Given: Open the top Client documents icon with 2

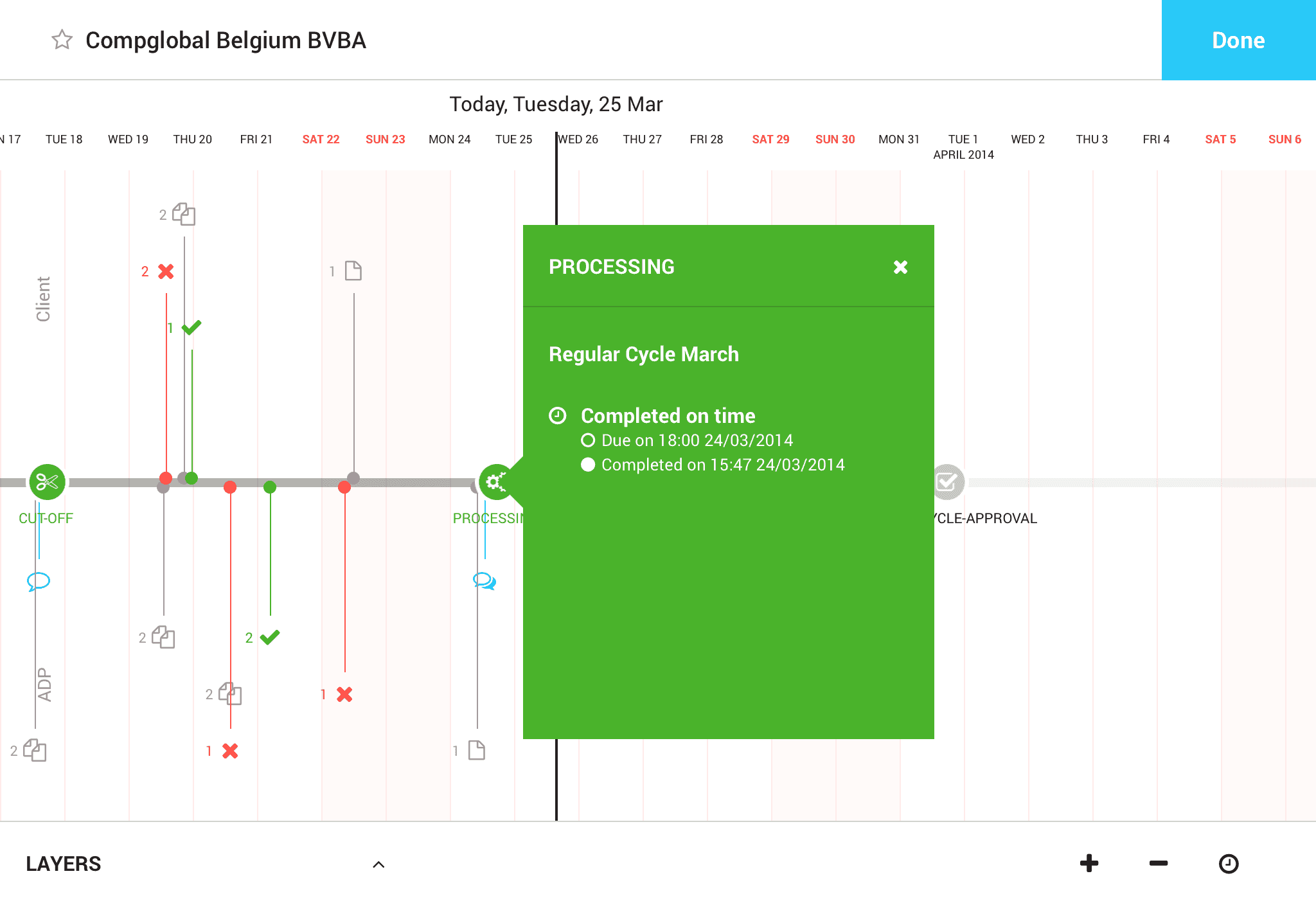Looking at the screenshot, I should pos(184,214).
